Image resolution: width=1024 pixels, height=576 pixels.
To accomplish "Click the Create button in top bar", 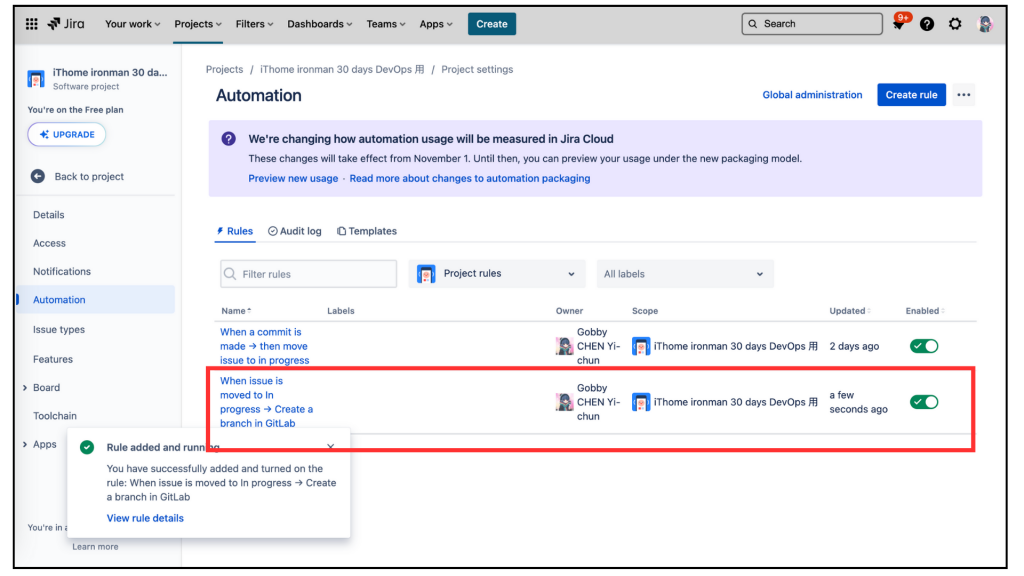I will (x=492, y=24).
